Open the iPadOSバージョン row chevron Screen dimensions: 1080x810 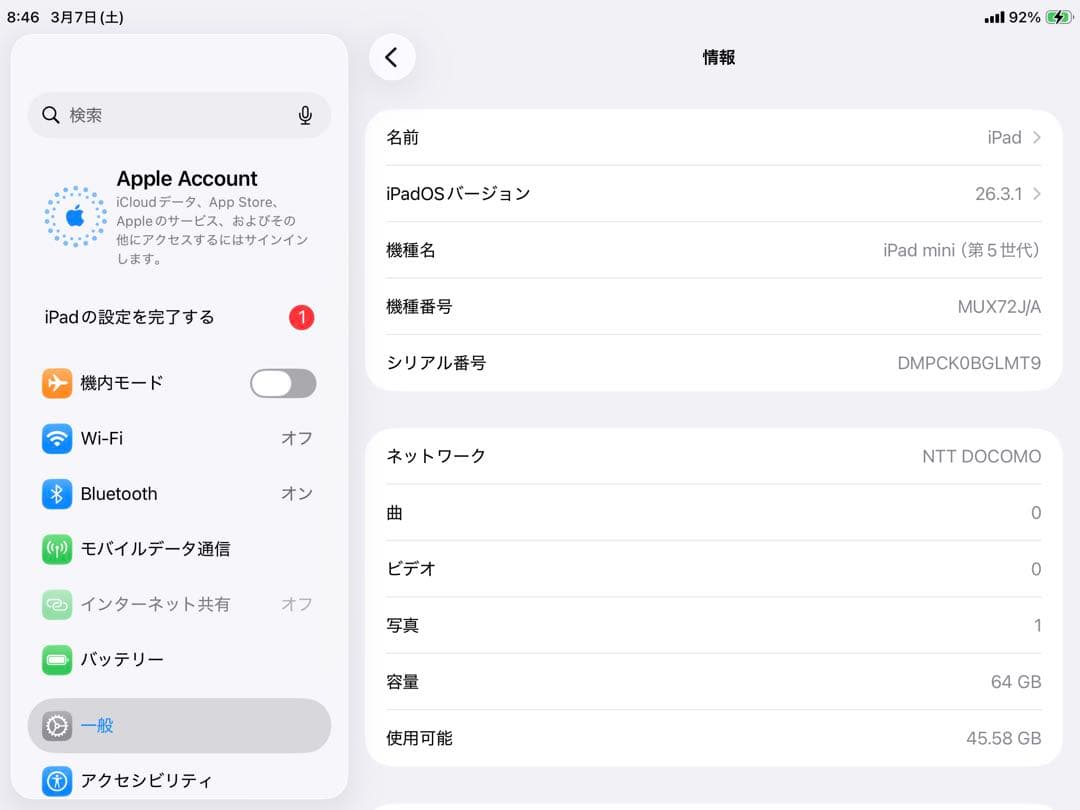[1037, 194]
